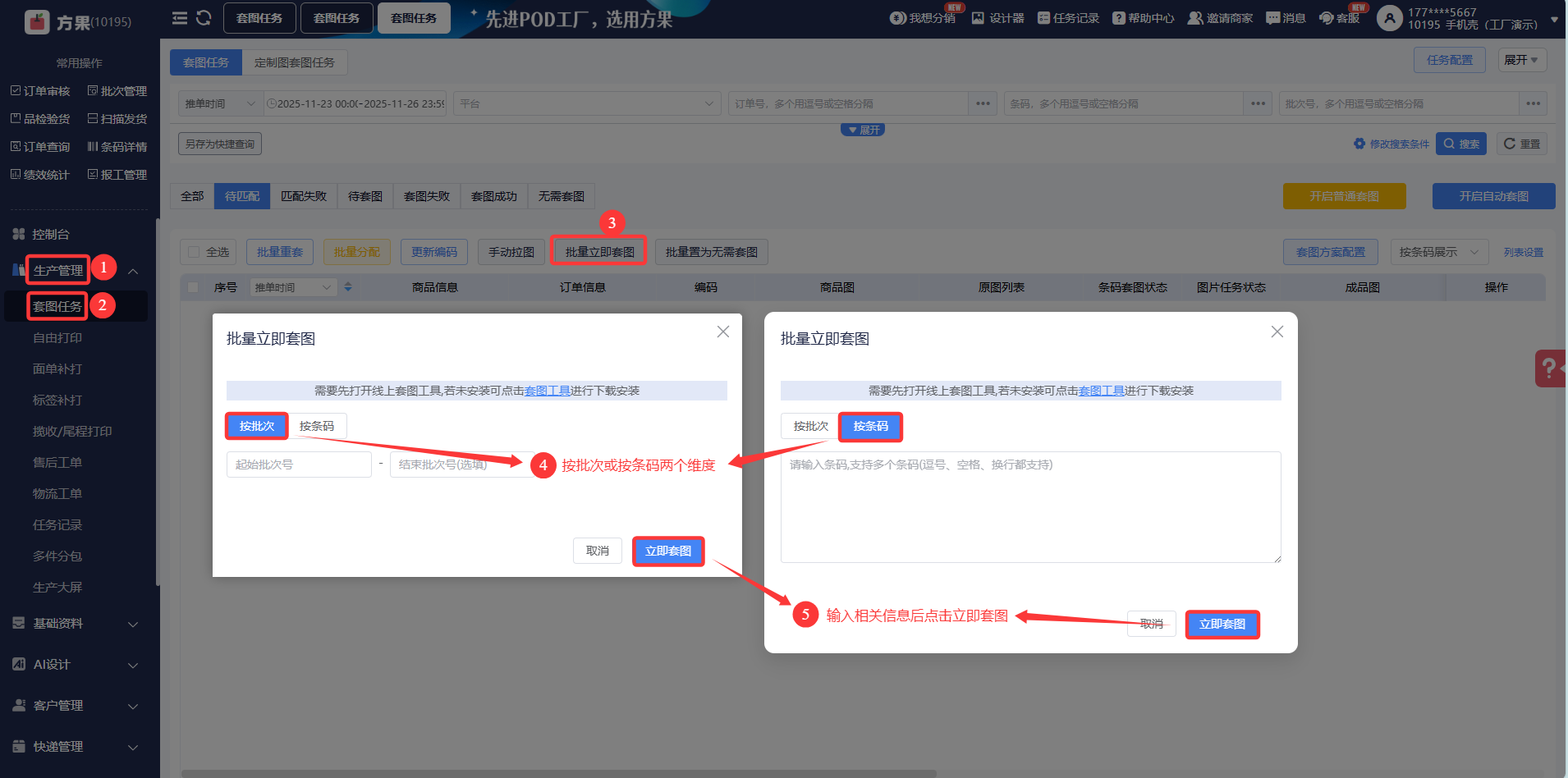Switch to the 匹配失败 status tab
The height and width of the screenshot is (778, 1568).
[304, 196]
